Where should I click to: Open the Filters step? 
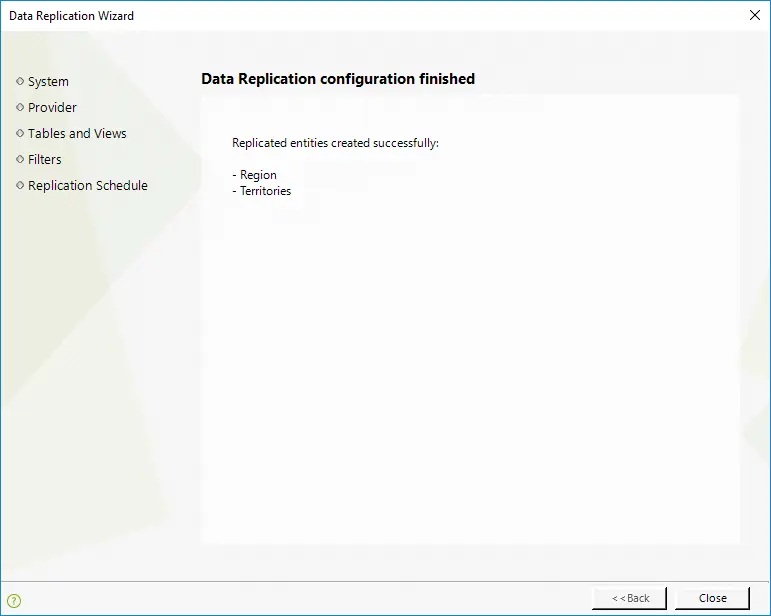pyautogui.click(x=45, y=159)
